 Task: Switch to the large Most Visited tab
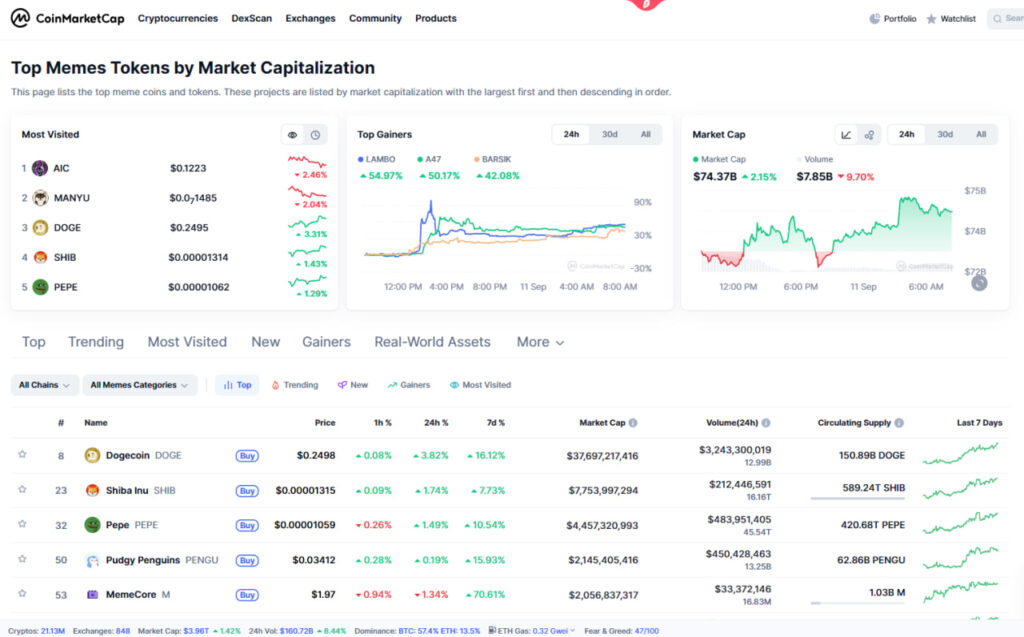[x=187, y=342]
